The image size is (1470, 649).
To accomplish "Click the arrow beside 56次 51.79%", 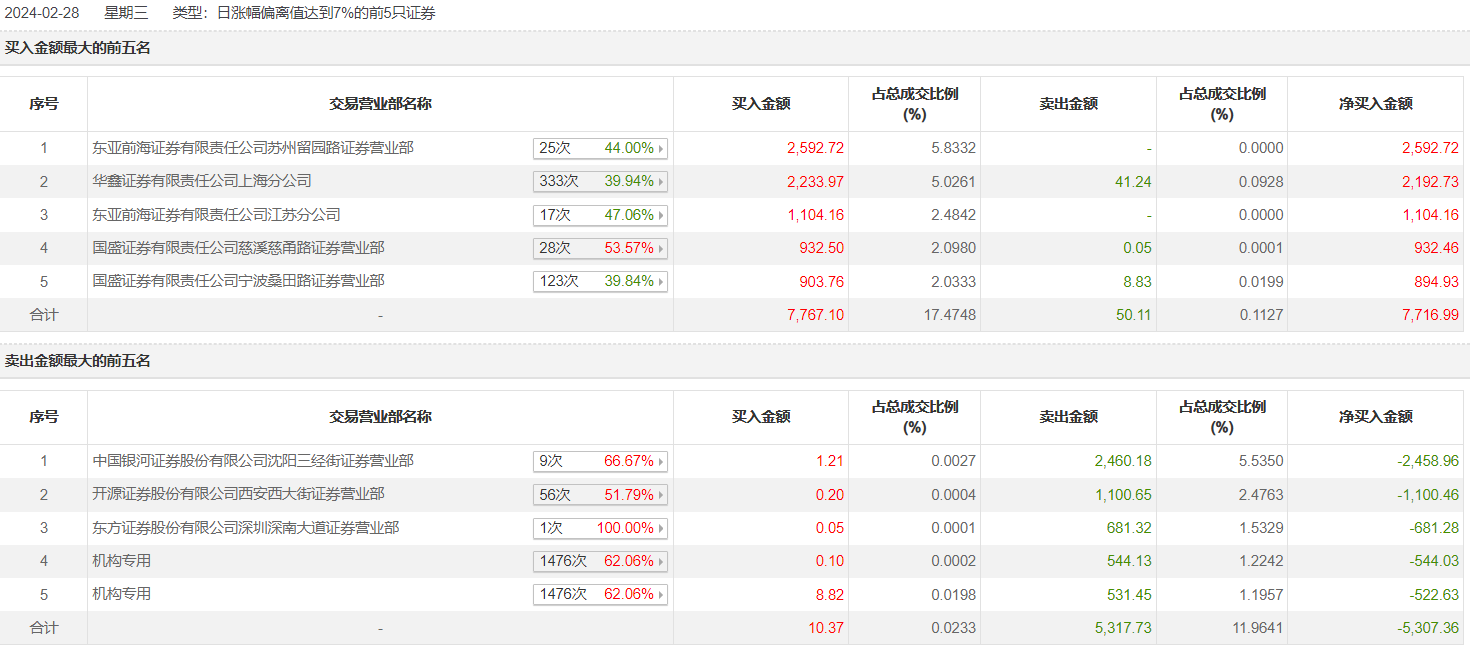I will click(x=661, y=494).
